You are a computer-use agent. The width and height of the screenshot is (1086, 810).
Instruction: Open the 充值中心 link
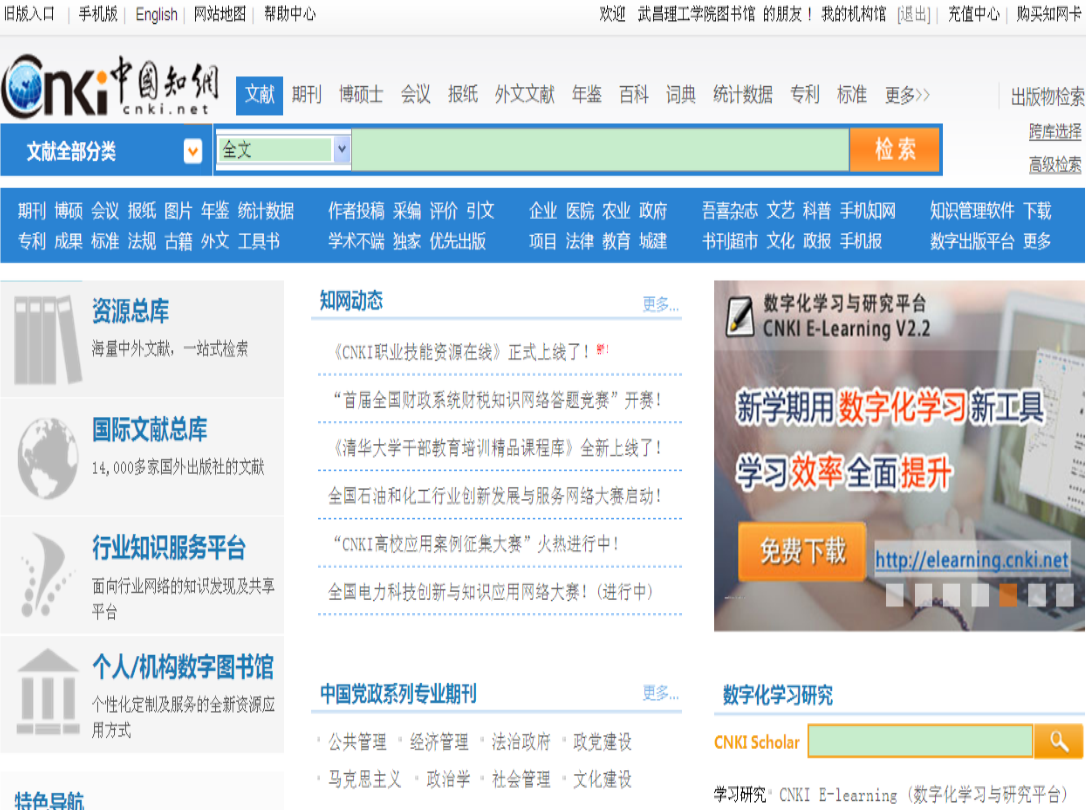(974, 14)
